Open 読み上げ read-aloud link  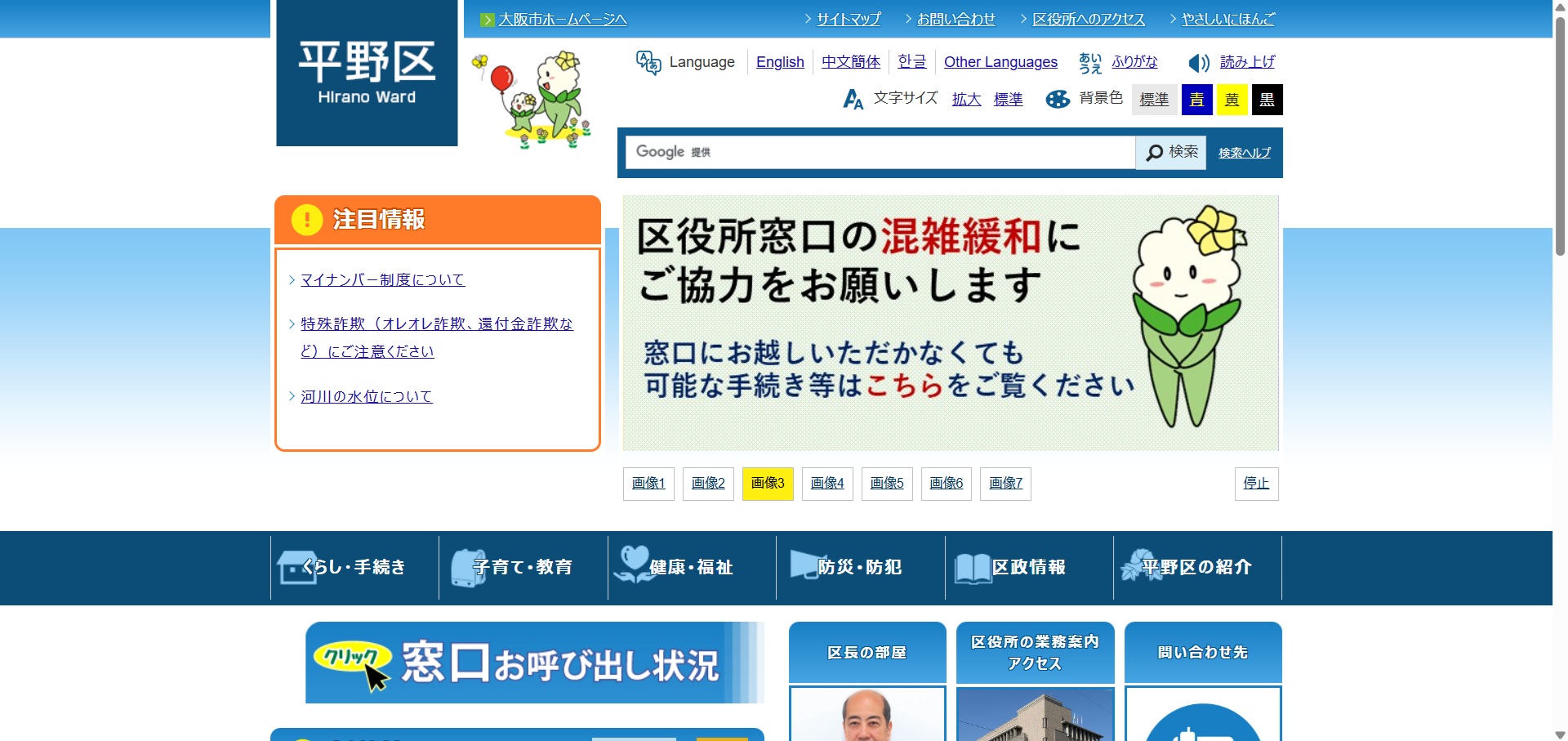tap(1247, 62)
